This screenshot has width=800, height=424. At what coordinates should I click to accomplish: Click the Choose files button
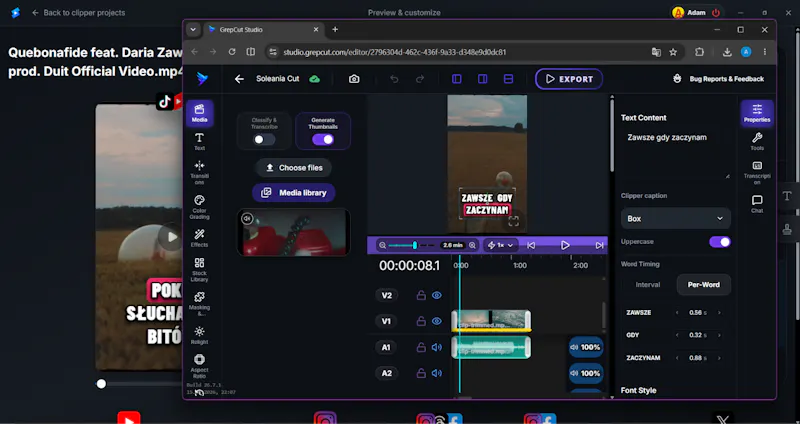coord(293,168)
